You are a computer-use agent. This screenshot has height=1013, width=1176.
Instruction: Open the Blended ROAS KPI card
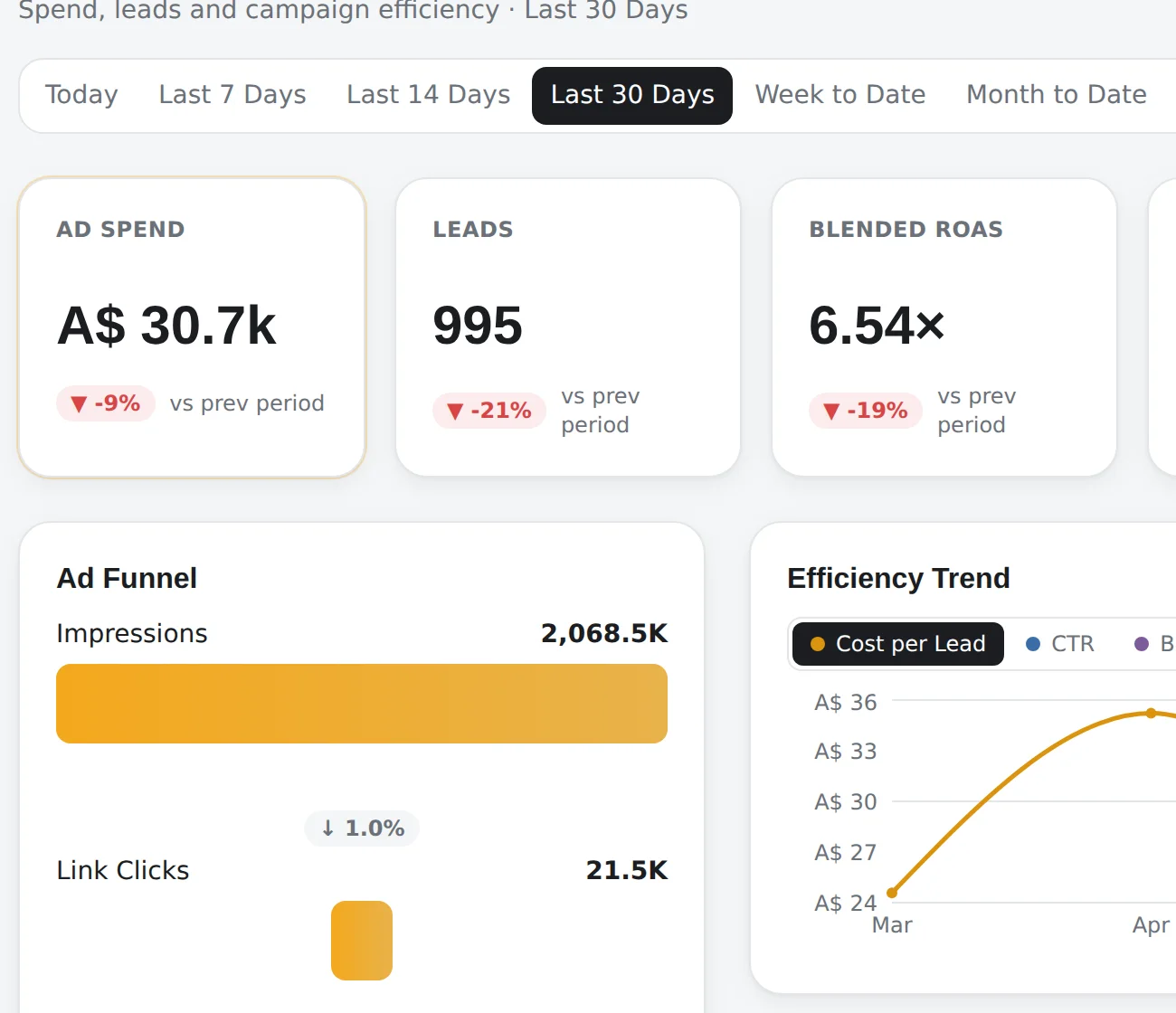pos(944,327)
